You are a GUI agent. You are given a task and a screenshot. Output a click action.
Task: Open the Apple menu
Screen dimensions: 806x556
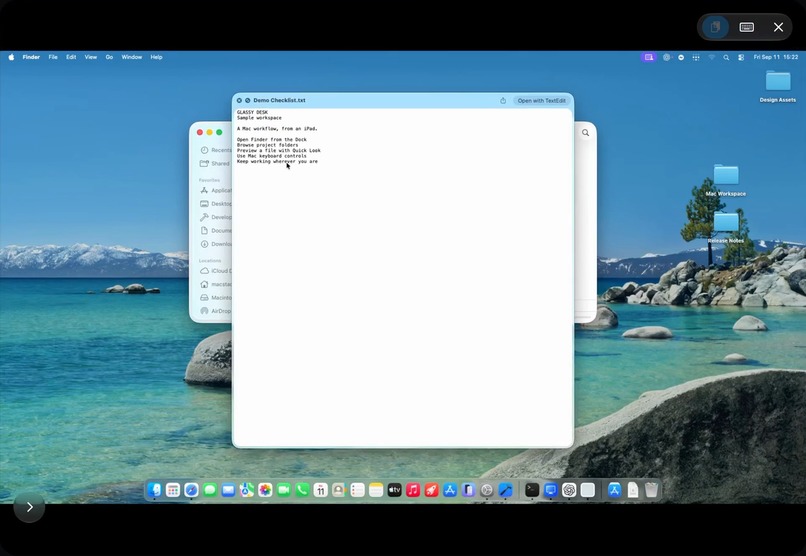[11, 57]
